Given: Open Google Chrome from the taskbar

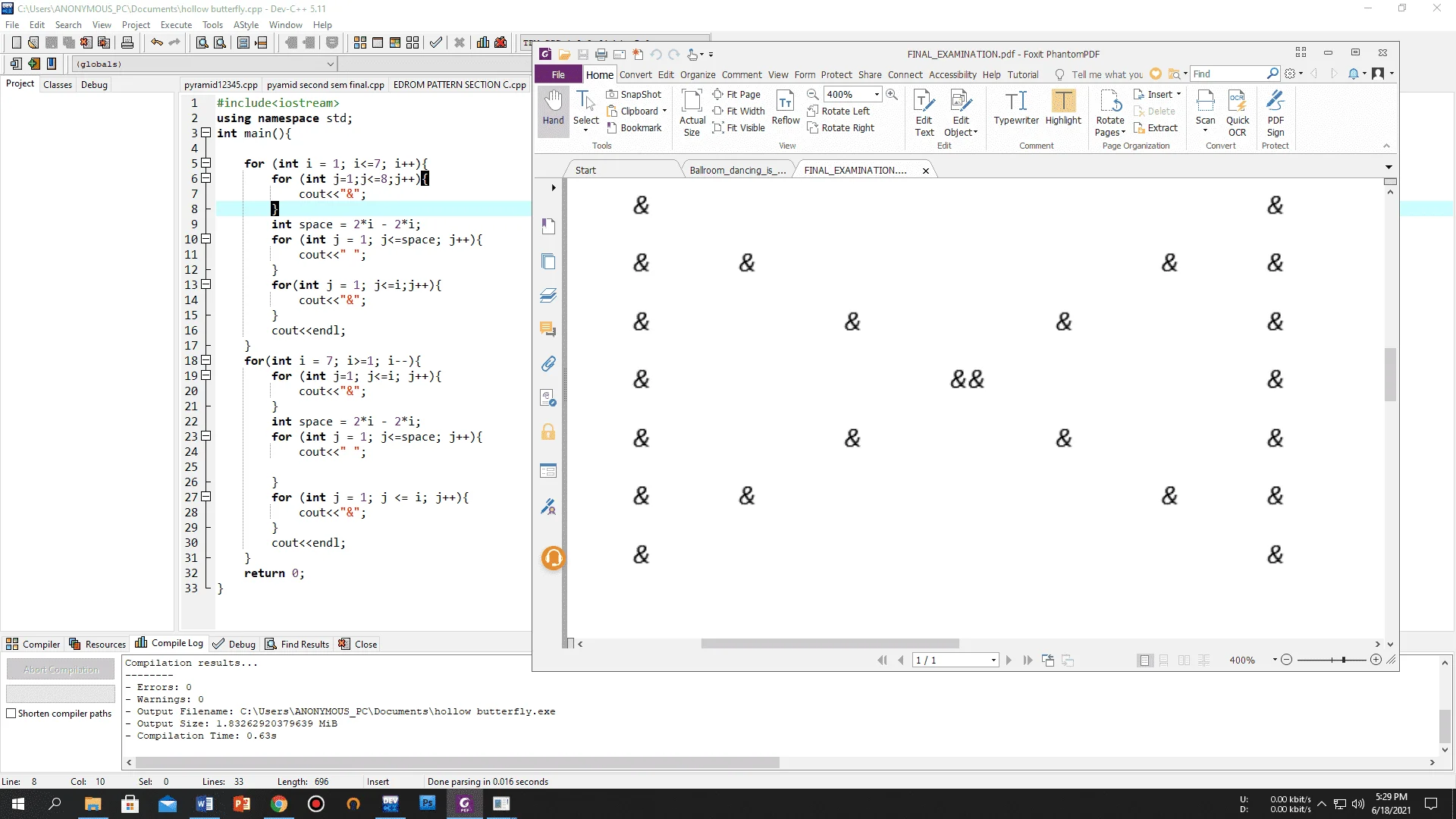Looking at the screenshot, I should tap(279, 804).
